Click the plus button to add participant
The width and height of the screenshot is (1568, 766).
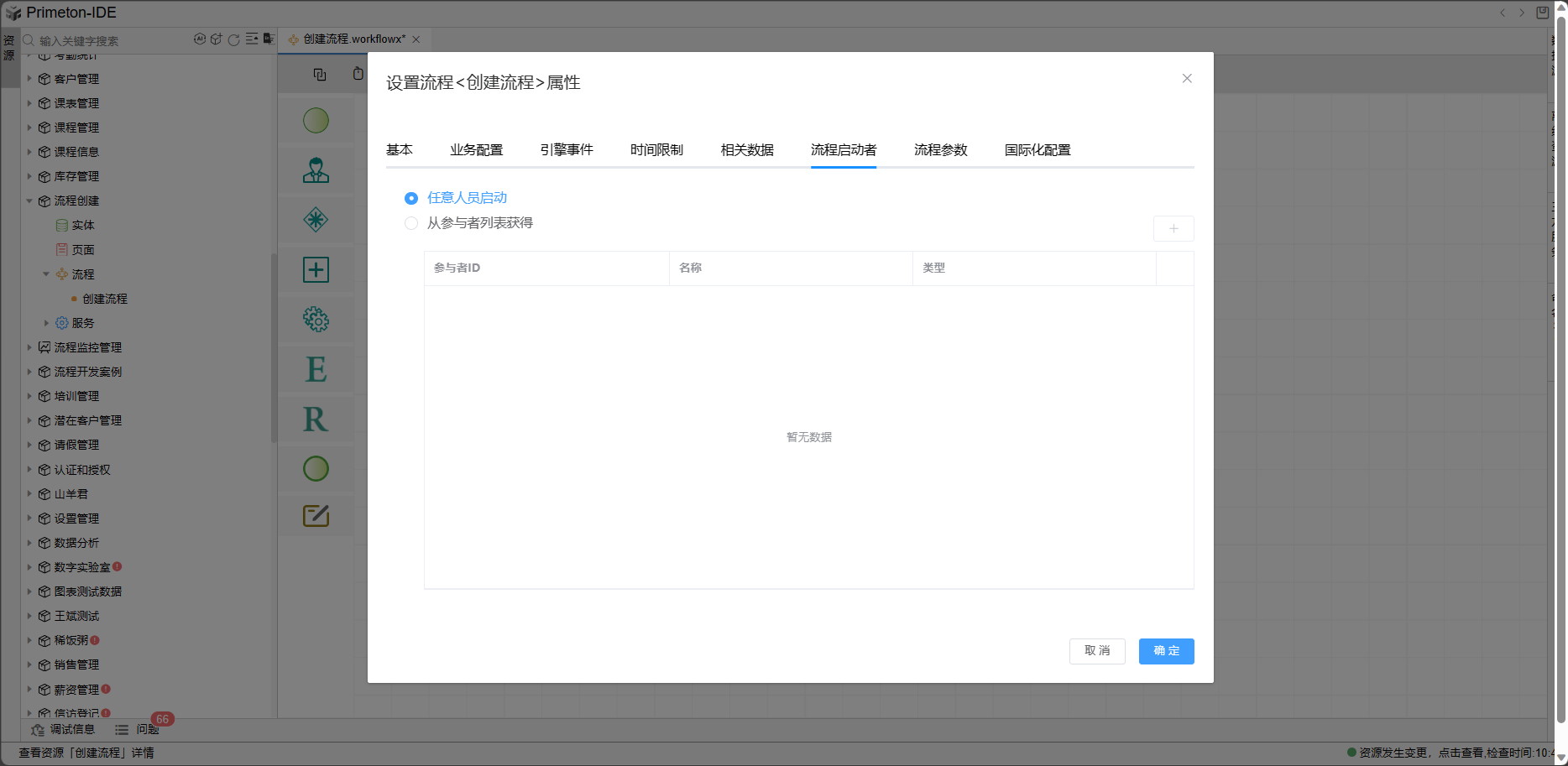coord(1173,228)
